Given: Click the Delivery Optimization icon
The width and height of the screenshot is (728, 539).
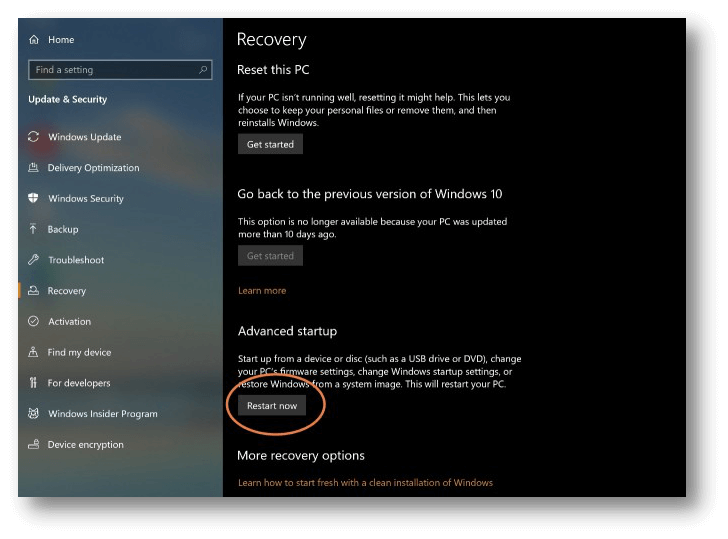Looking at the screenshot, I should pos(34,168).
